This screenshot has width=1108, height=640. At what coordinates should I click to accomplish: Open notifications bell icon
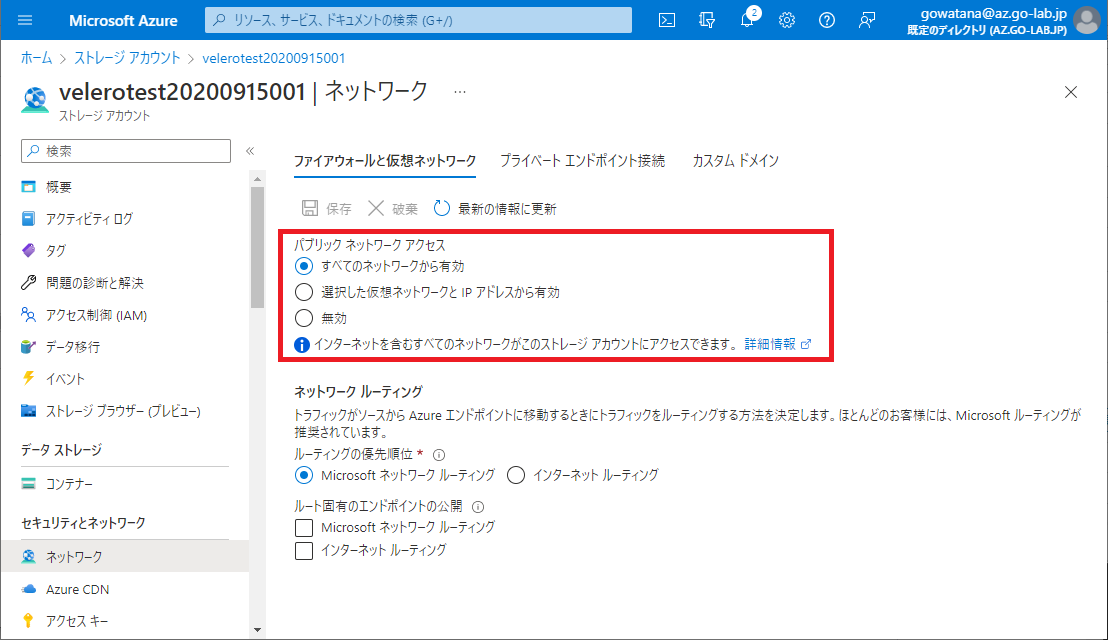click(748, 20)
